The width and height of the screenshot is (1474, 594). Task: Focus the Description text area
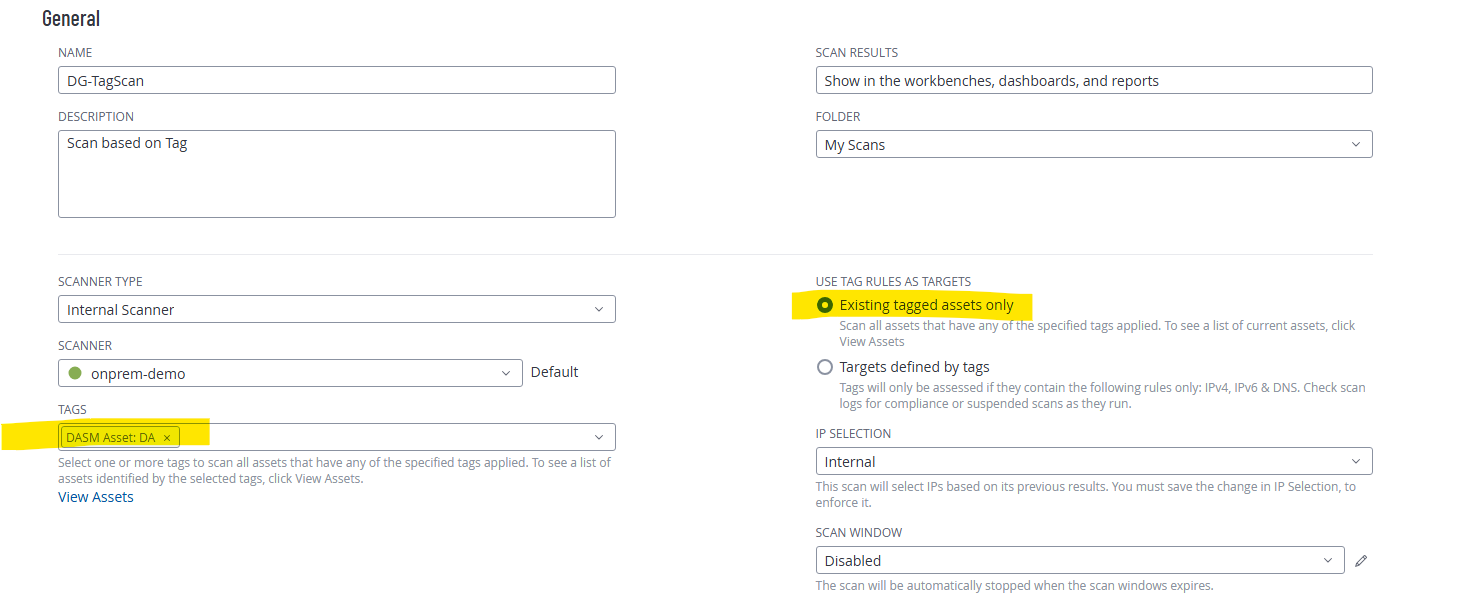tap(336, 173)
